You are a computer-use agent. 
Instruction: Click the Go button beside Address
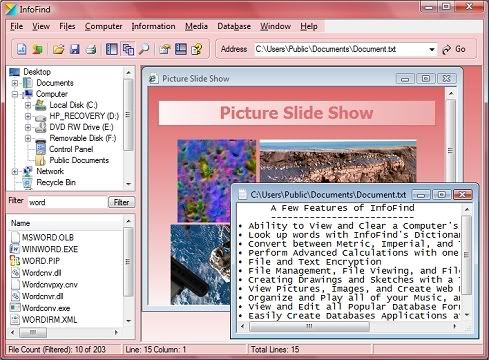coord(454,49)
